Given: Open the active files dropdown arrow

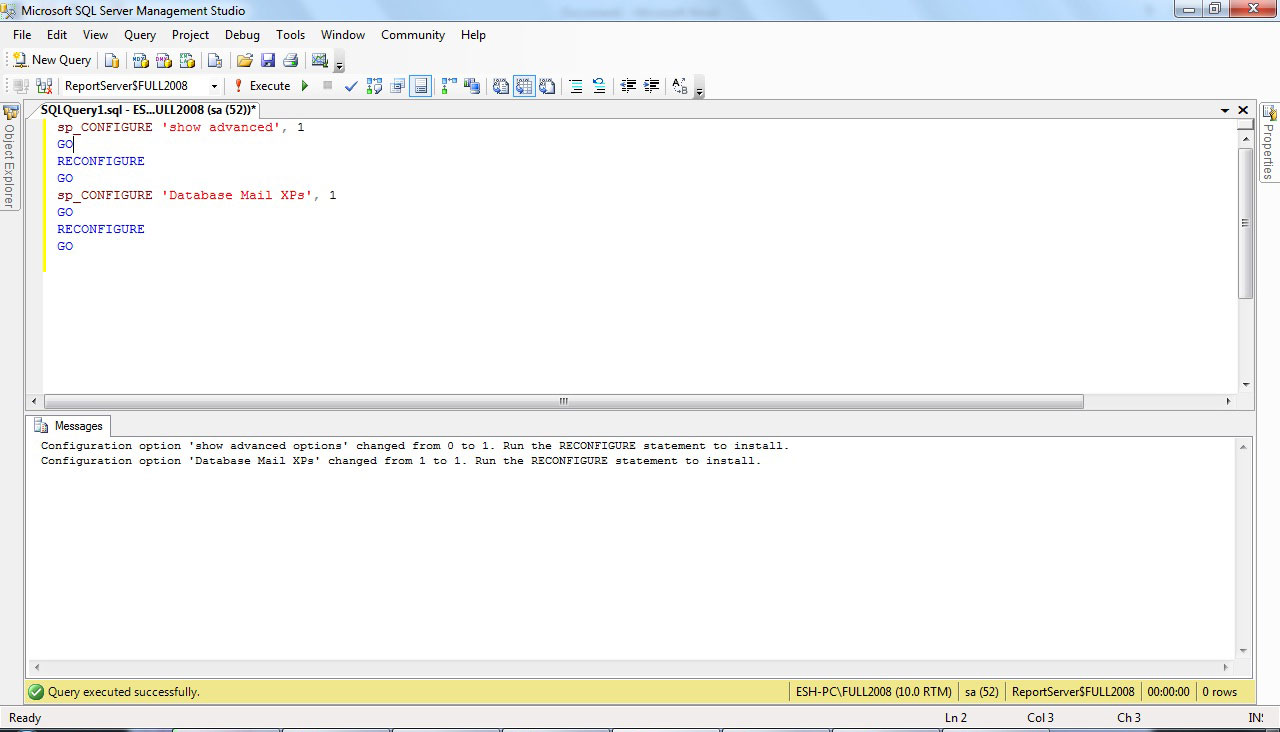Looking at the screenshot, I should point(1225,110).
